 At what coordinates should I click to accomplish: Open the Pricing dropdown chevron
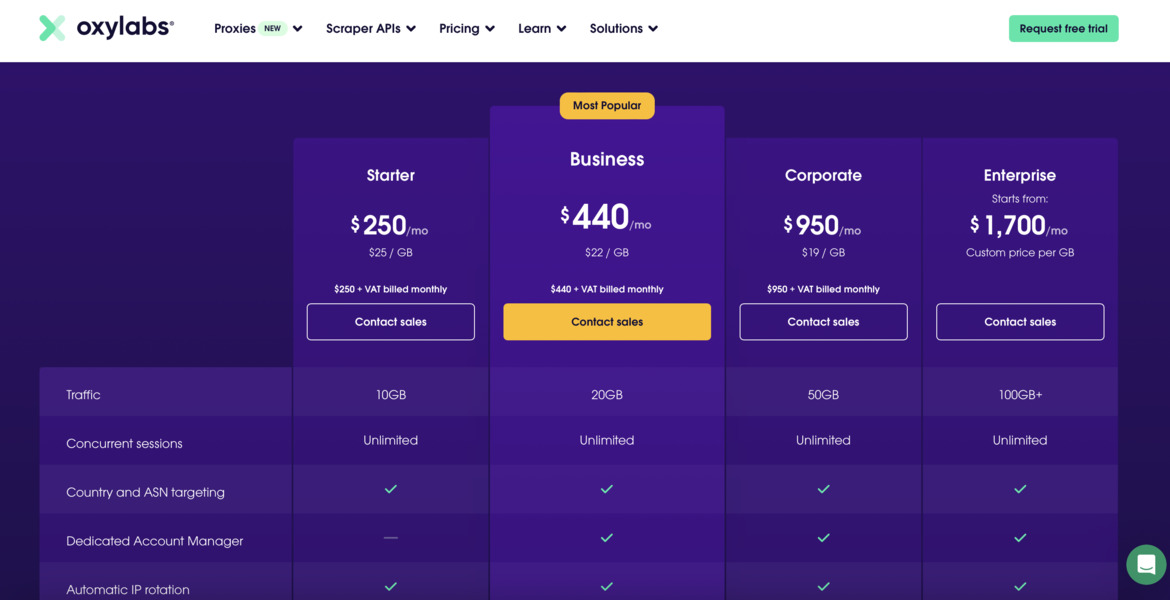tap(490, 29)
